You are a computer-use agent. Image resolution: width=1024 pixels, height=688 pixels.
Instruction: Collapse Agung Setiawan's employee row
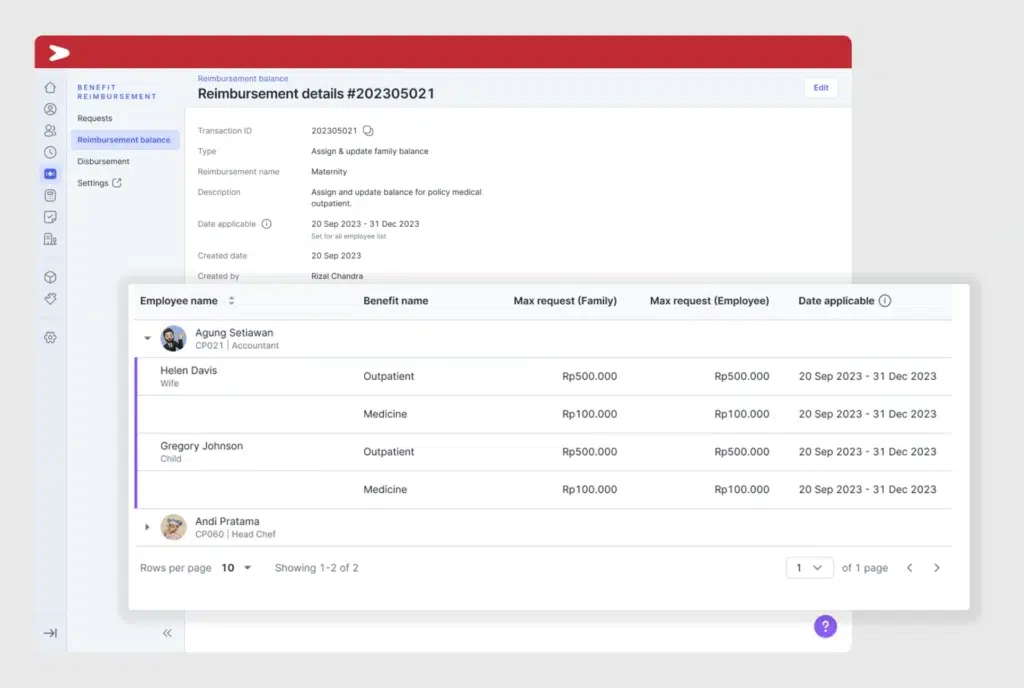[147, 338]
